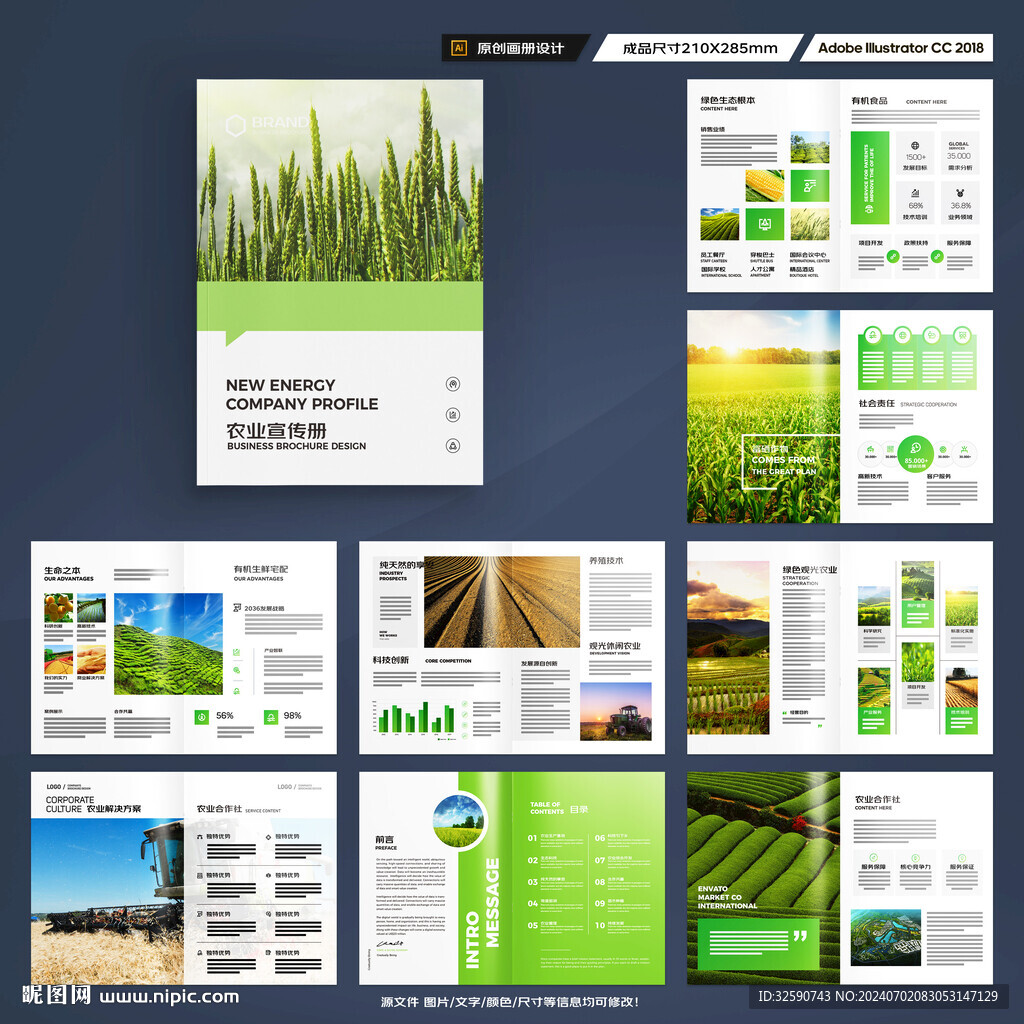Click the green square icon beside 56%
1024x1024 pixels.
[202, 717]
